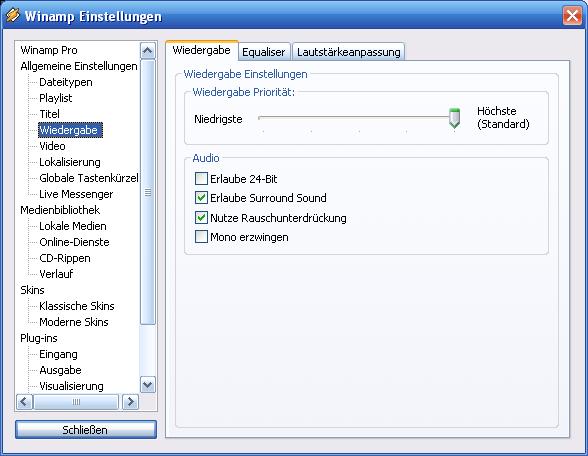Viewport: 588px width, 456px height.
Task: Select Online-Dienste entry
Action: [x=74, y=242]
